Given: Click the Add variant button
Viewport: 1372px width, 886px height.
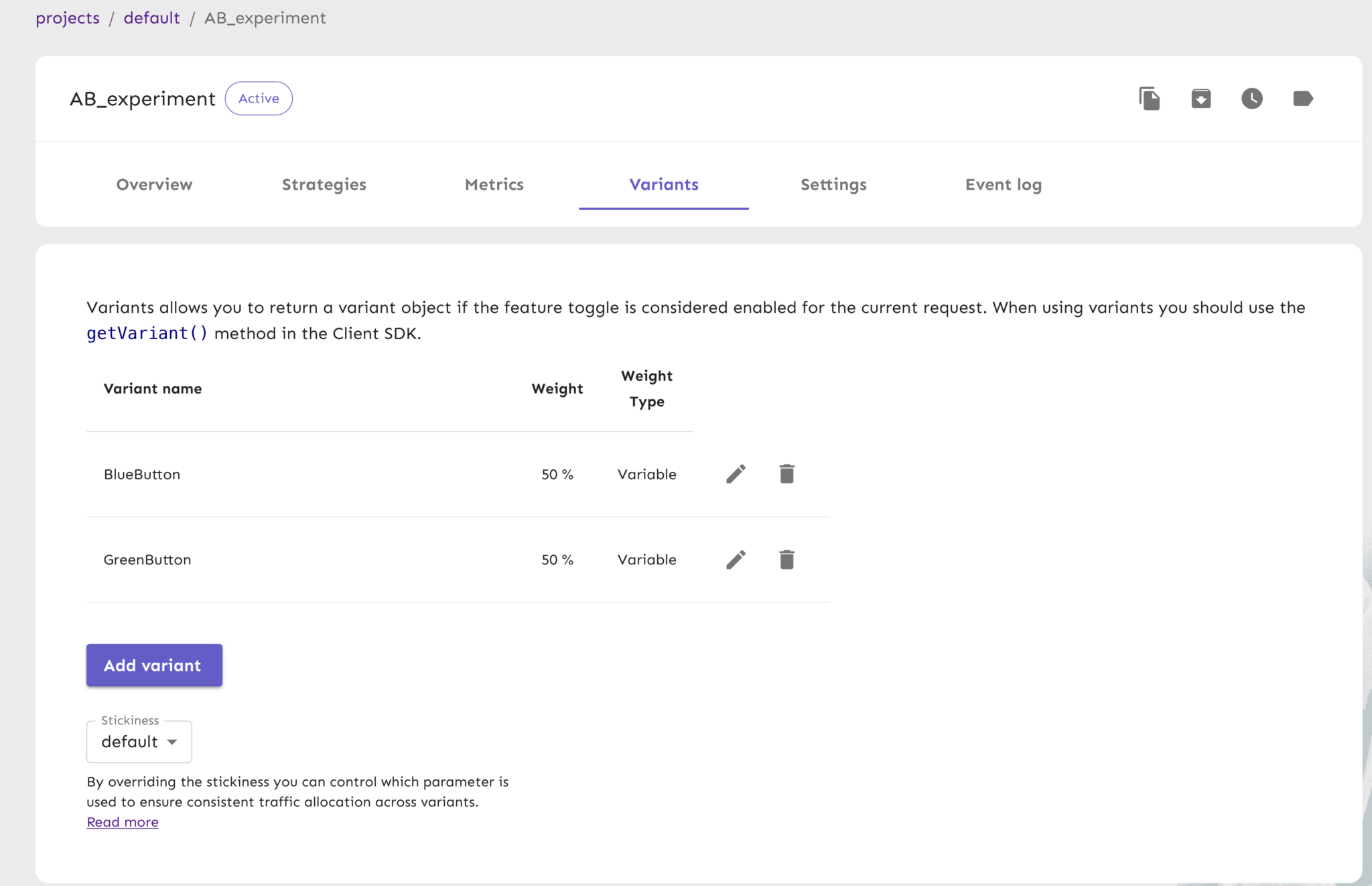Looking at the screenshot, I should (x=153, y=665).
